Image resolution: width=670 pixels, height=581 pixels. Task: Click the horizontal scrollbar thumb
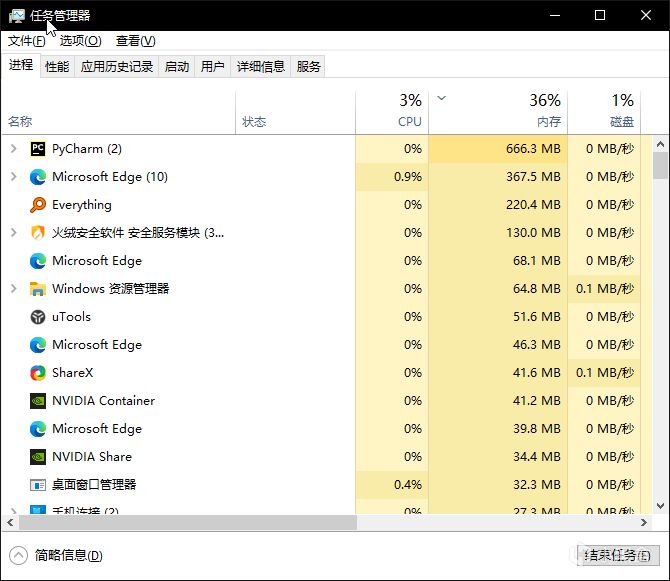click(188, 523)
